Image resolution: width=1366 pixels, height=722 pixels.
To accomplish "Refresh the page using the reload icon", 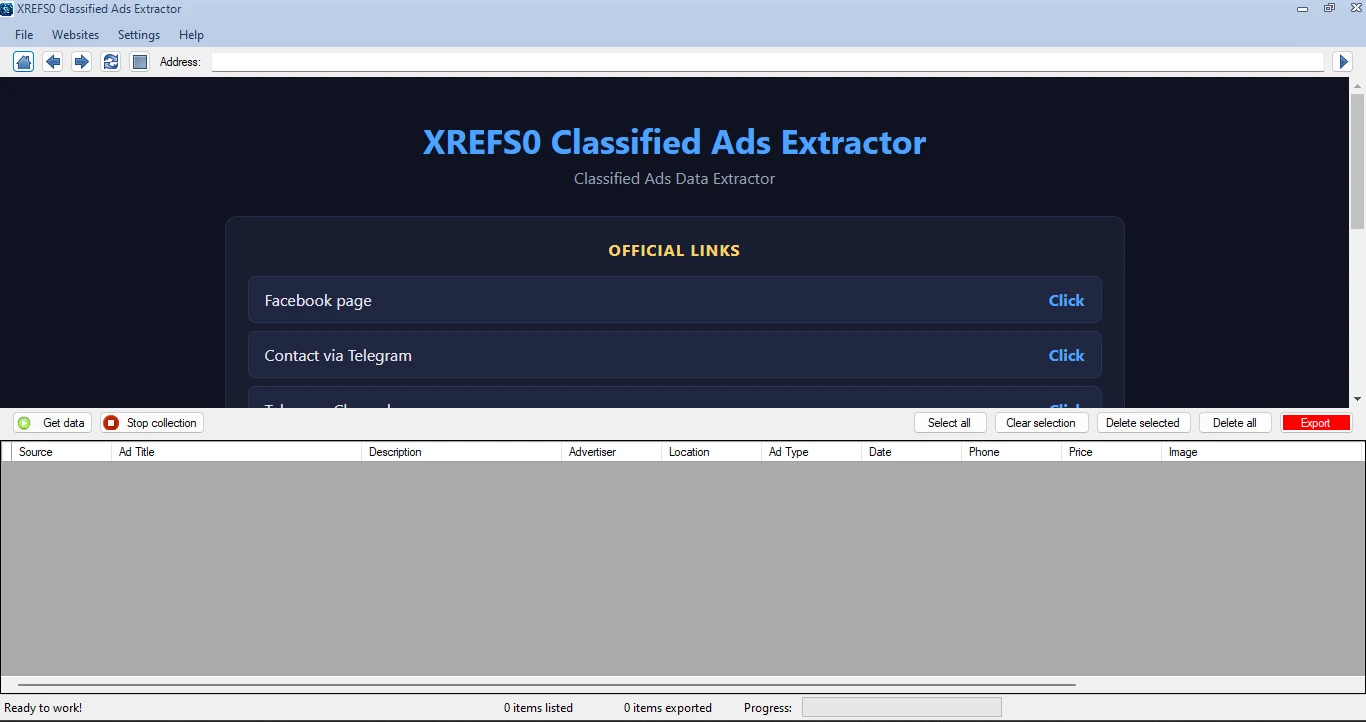I will pos(111,62).
